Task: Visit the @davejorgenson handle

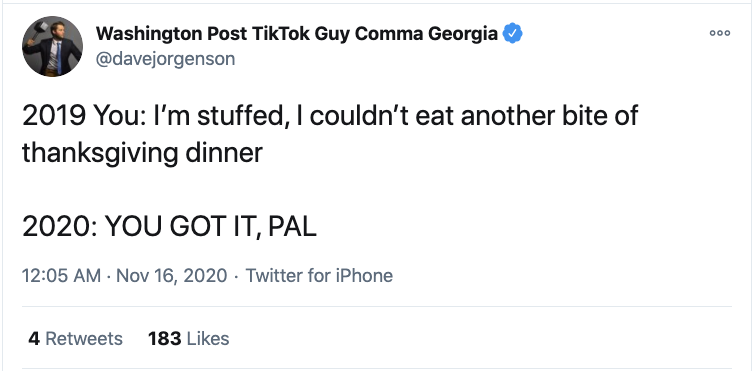Action: pos(165,59)
